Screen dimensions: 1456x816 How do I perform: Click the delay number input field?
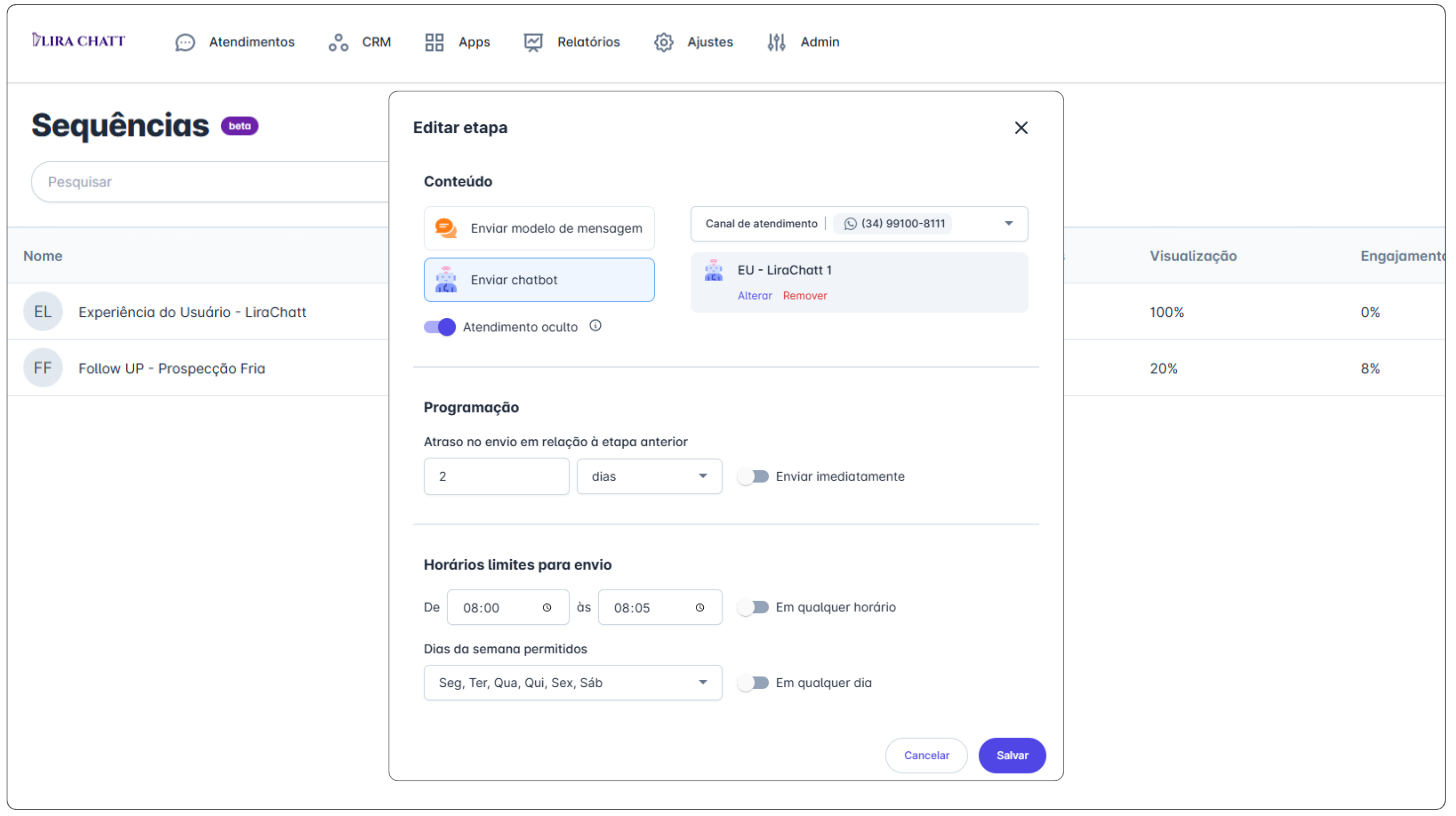pos(496,477)
